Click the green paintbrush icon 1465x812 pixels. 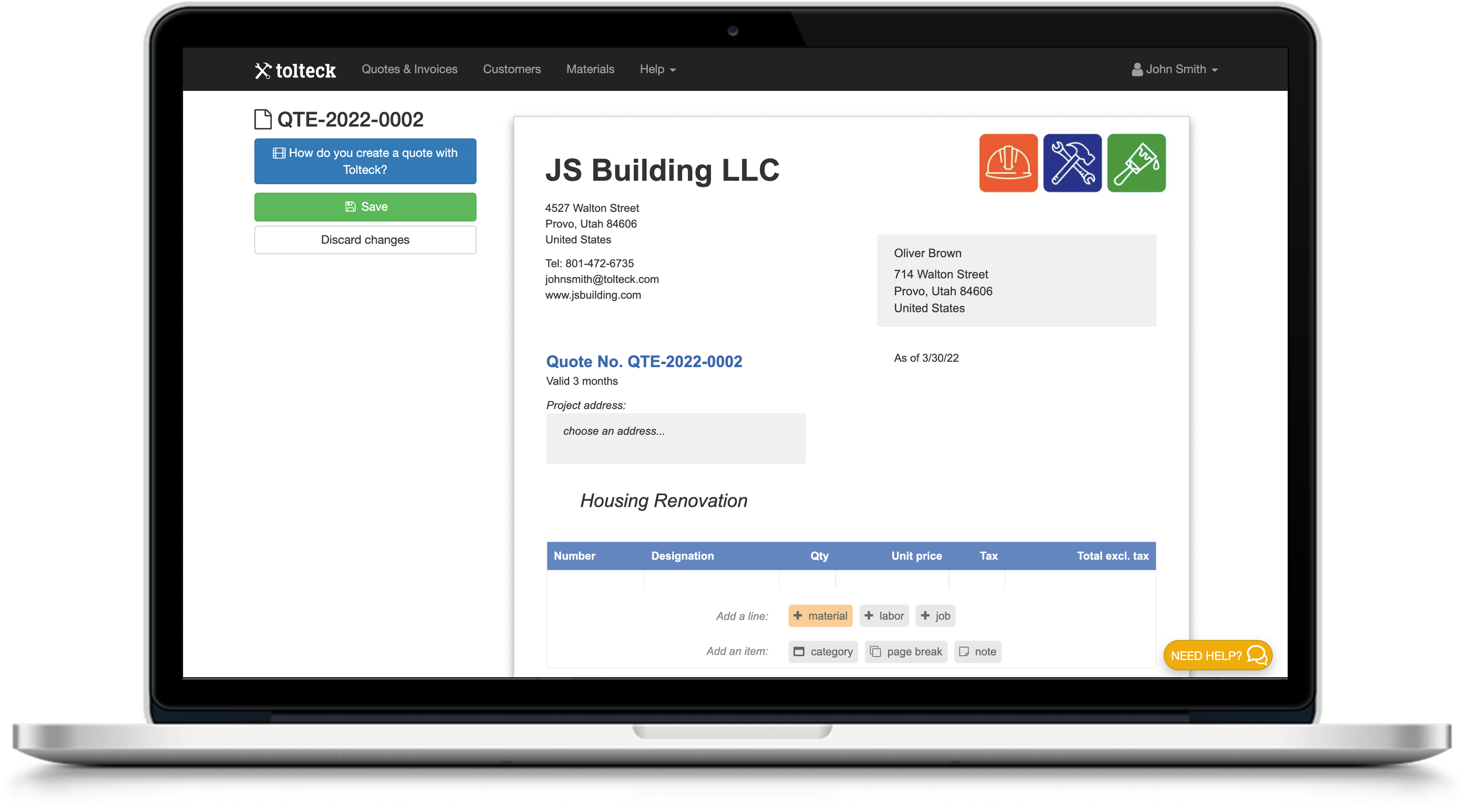1136,162
